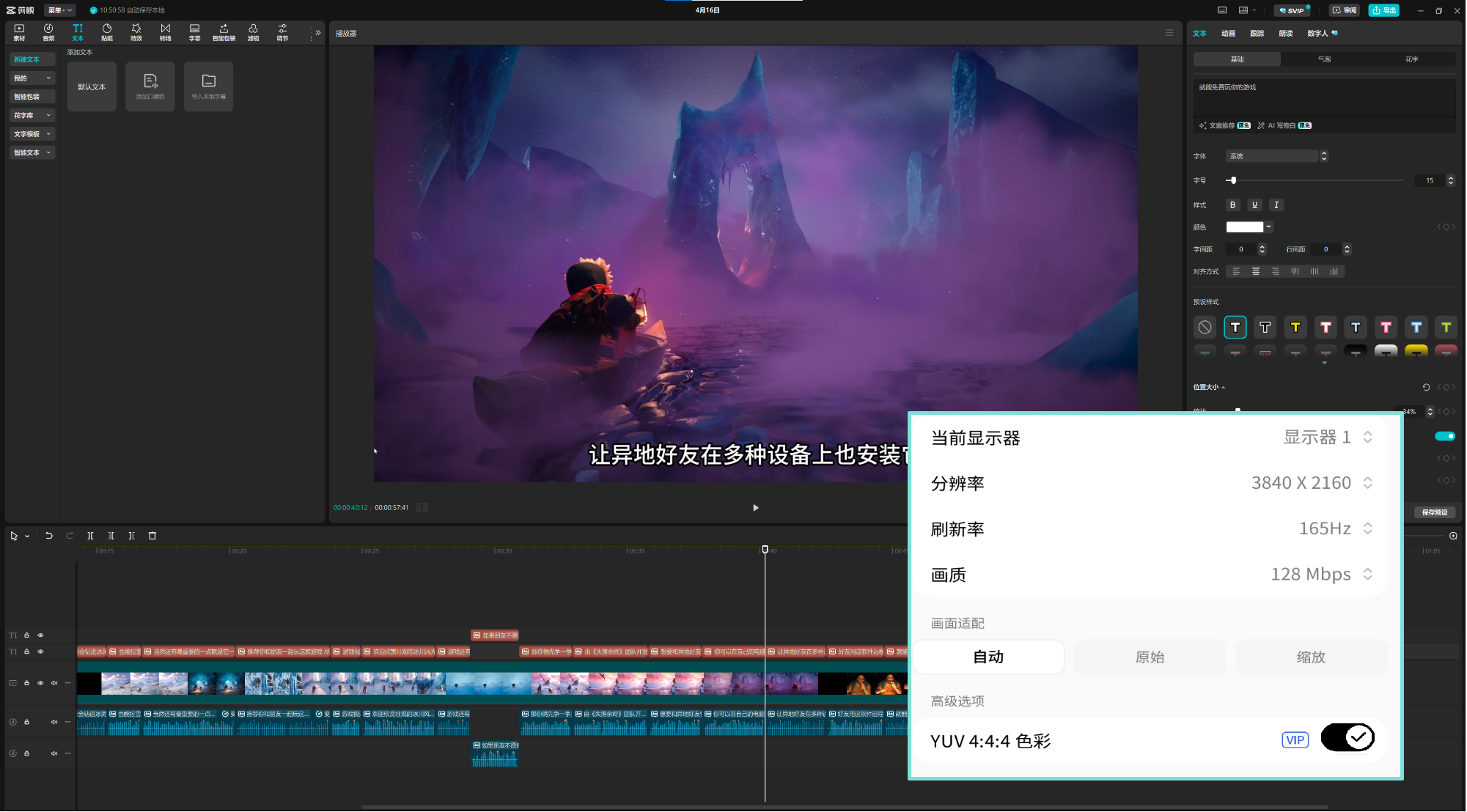
Task: Toggle the YUV 4:4:4 色彩 switch
Action: [1347, 738]
